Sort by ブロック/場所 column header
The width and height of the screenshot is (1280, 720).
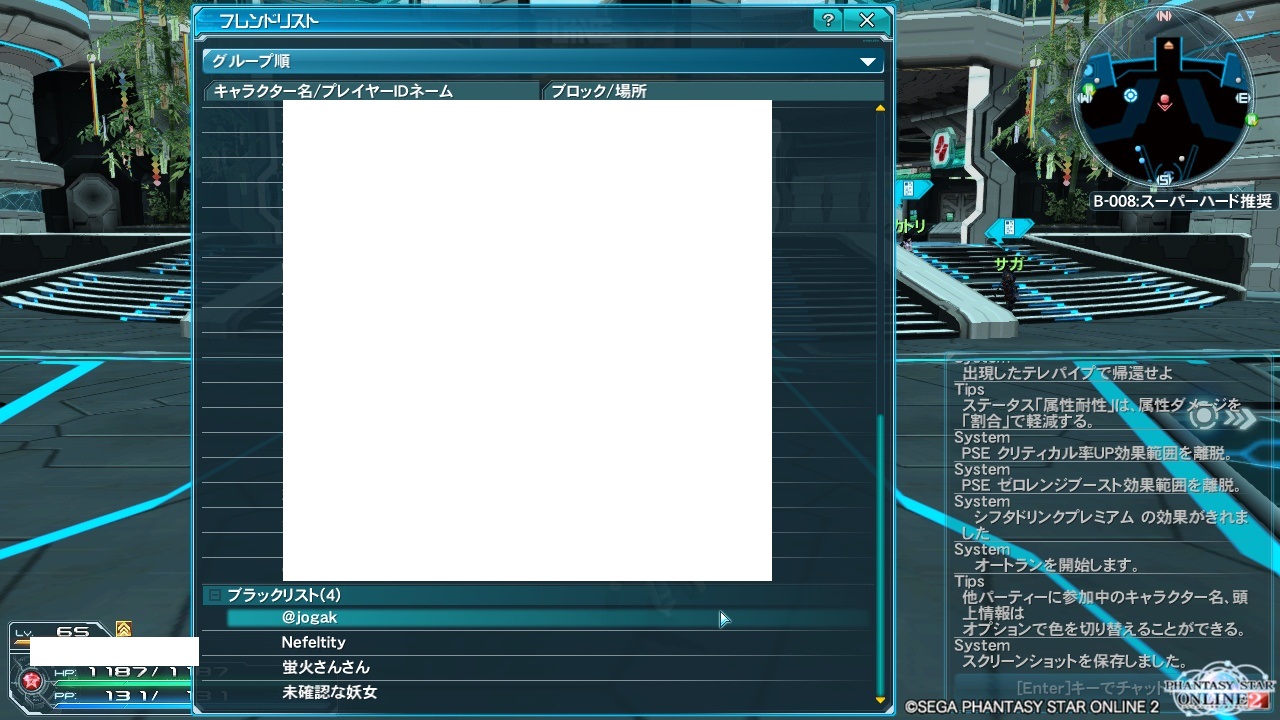tap(712, 91)
